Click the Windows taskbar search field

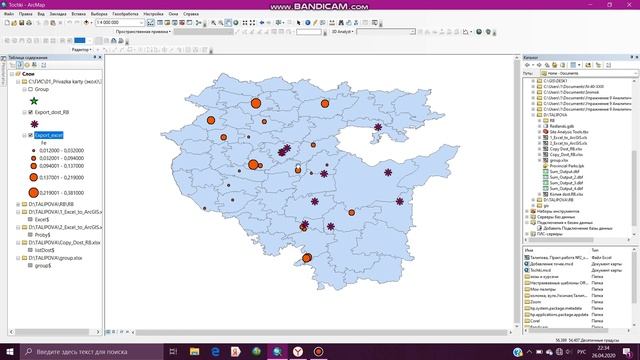coord(92,351)
